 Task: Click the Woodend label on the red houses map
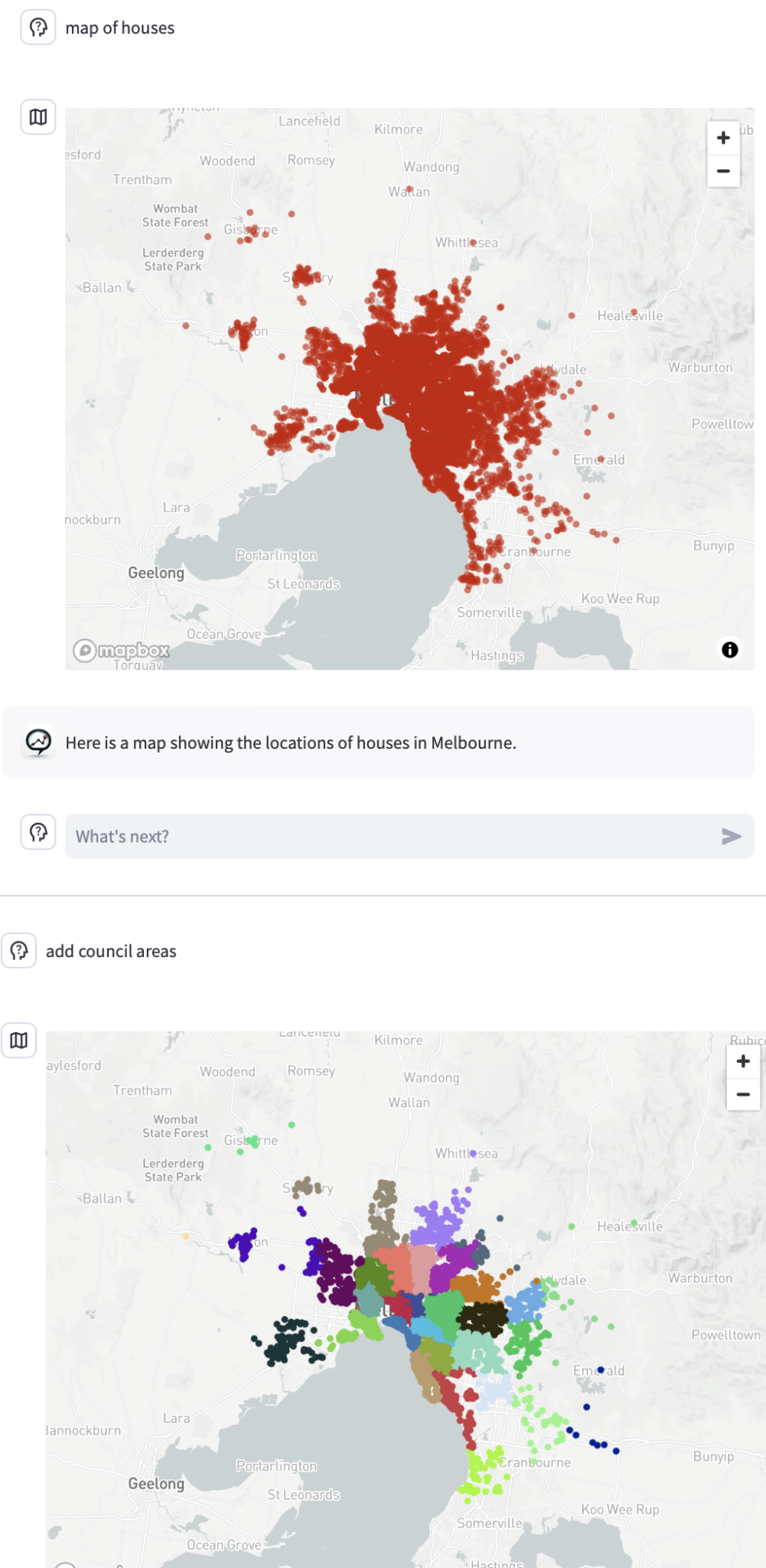click(227, 161)
